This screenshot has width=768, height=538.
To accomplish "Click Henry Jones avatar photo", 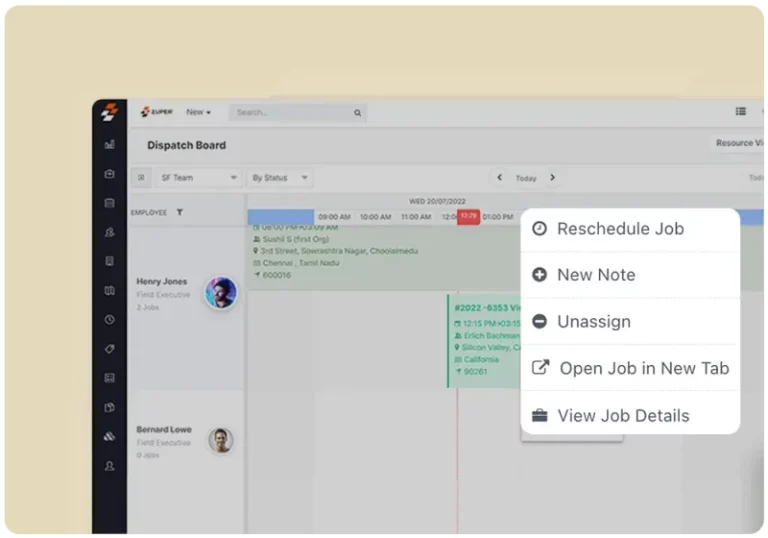I will 221,293.
